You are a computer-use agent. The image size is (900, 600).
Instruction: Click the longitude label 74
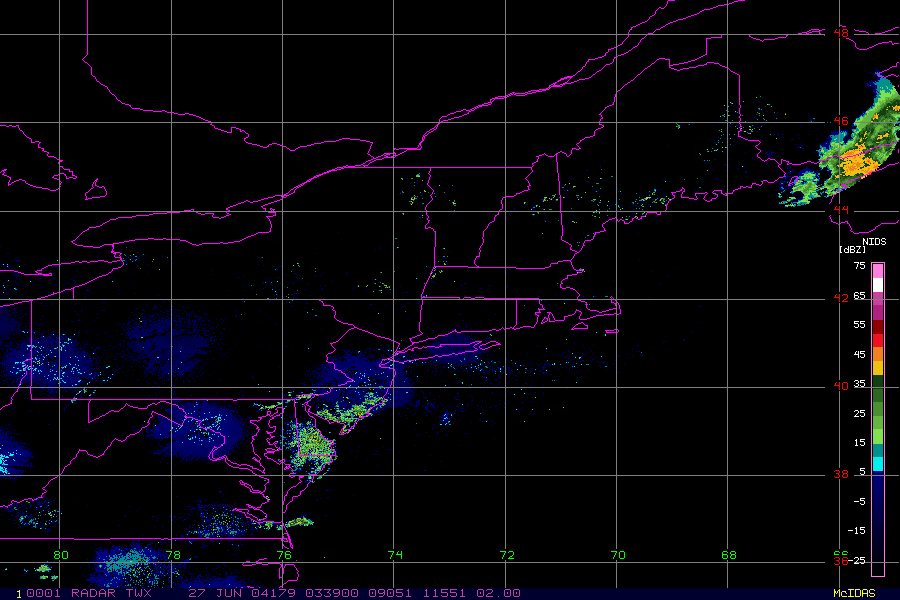click(395, 555)
